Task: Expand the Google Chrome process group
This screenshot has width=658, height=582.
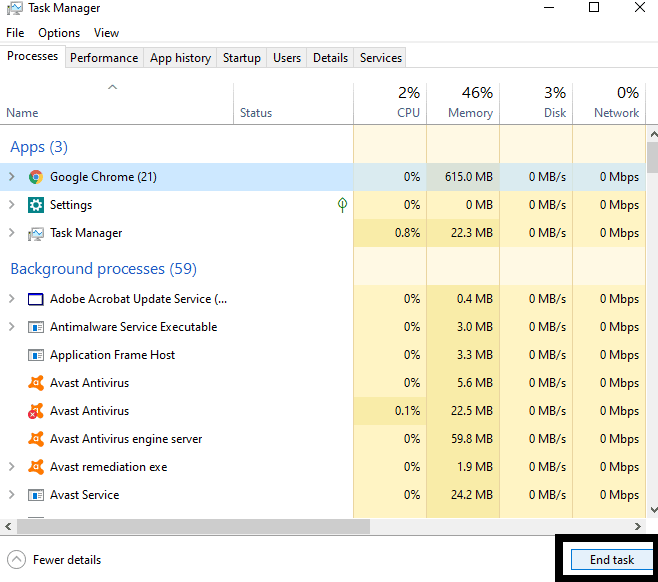Action: click(12, 177)
